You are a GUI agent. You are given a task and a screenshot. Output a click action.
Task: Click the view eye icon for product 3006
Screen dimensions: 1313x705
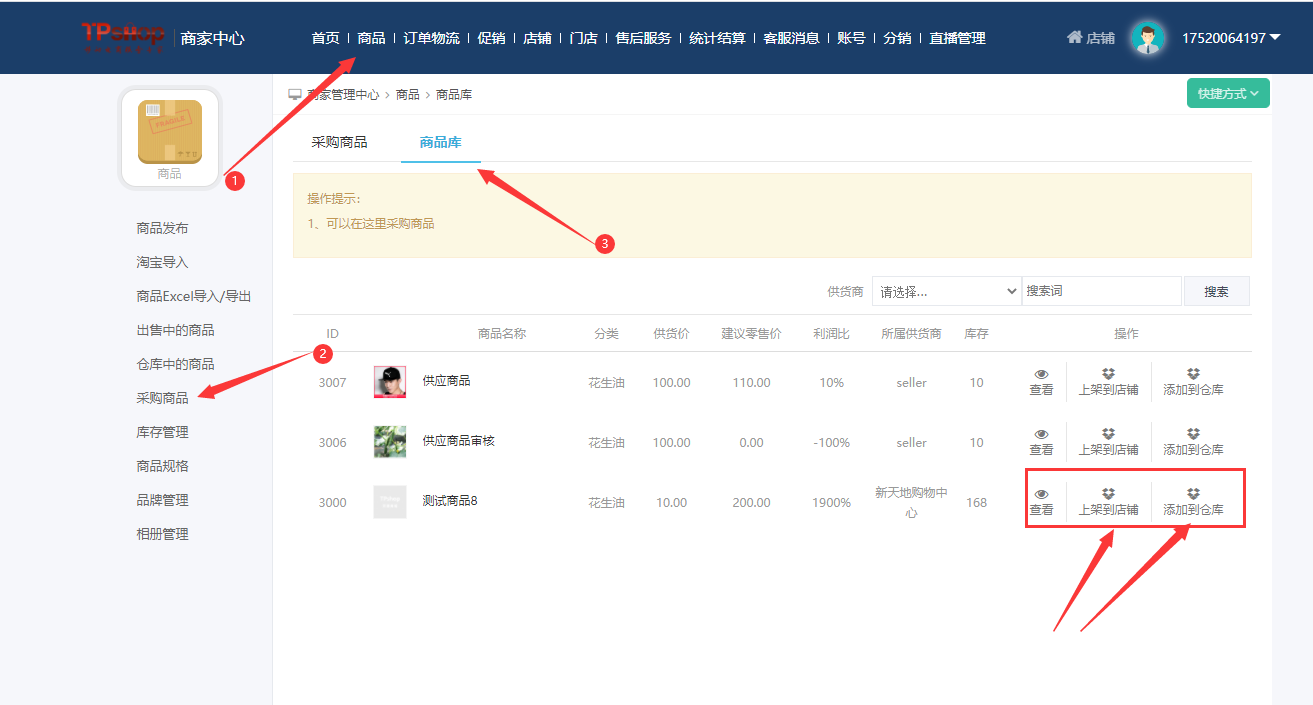pos(1041,435)
